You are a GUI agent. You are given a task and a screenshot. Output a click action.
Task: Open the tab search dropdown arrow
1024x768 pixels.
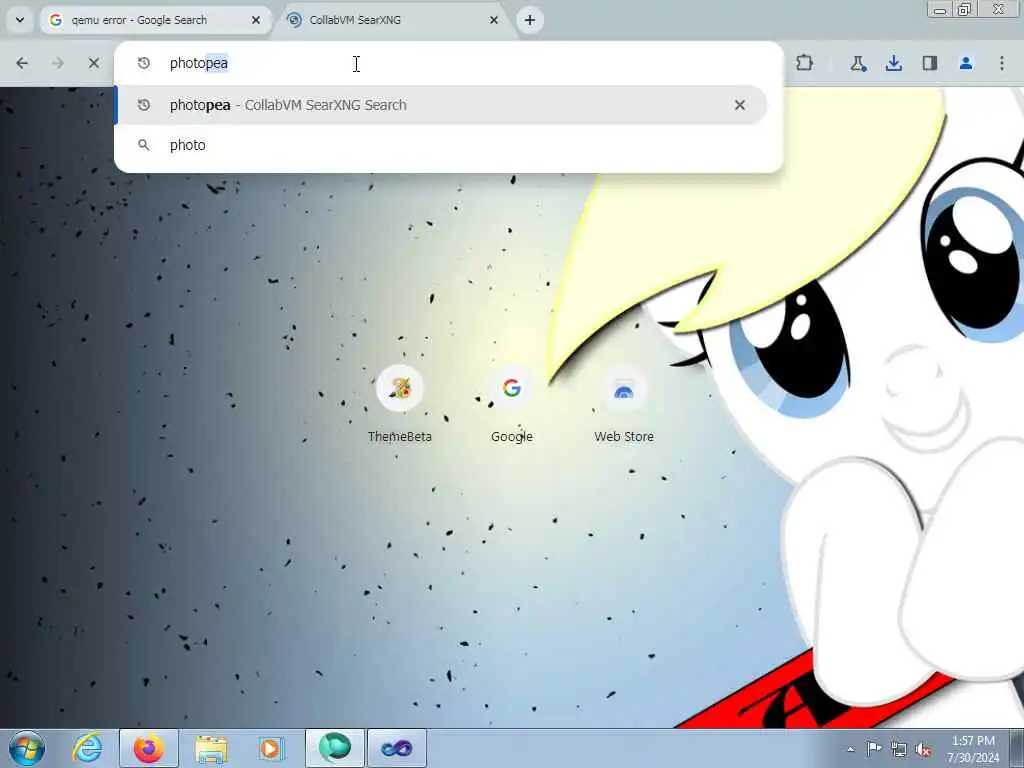point(20,20)
